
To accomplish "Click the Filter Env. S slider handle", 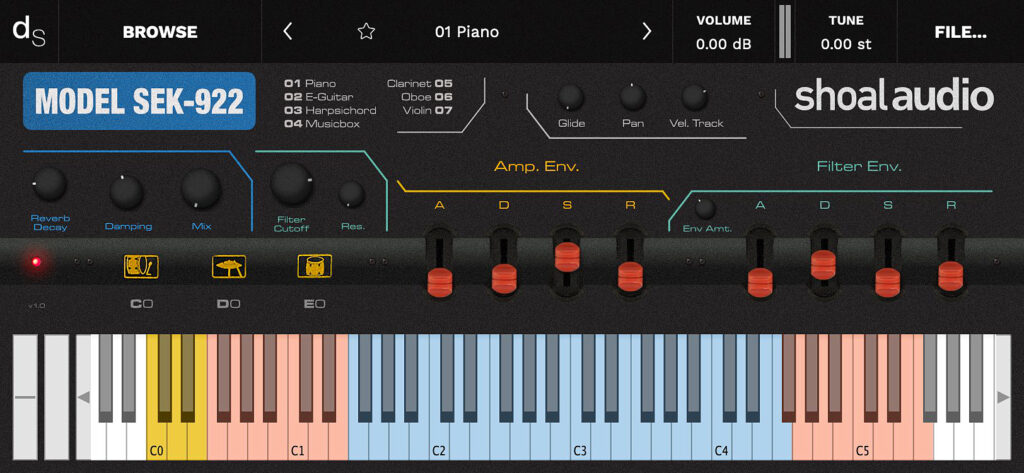I will [x=887, y=282].
